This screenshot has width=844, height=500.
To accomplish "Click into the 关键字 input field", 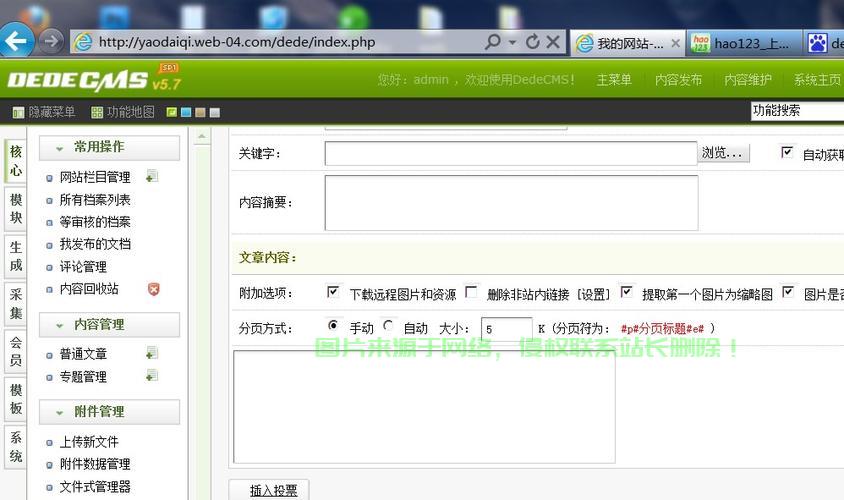I will coord(511,153).
